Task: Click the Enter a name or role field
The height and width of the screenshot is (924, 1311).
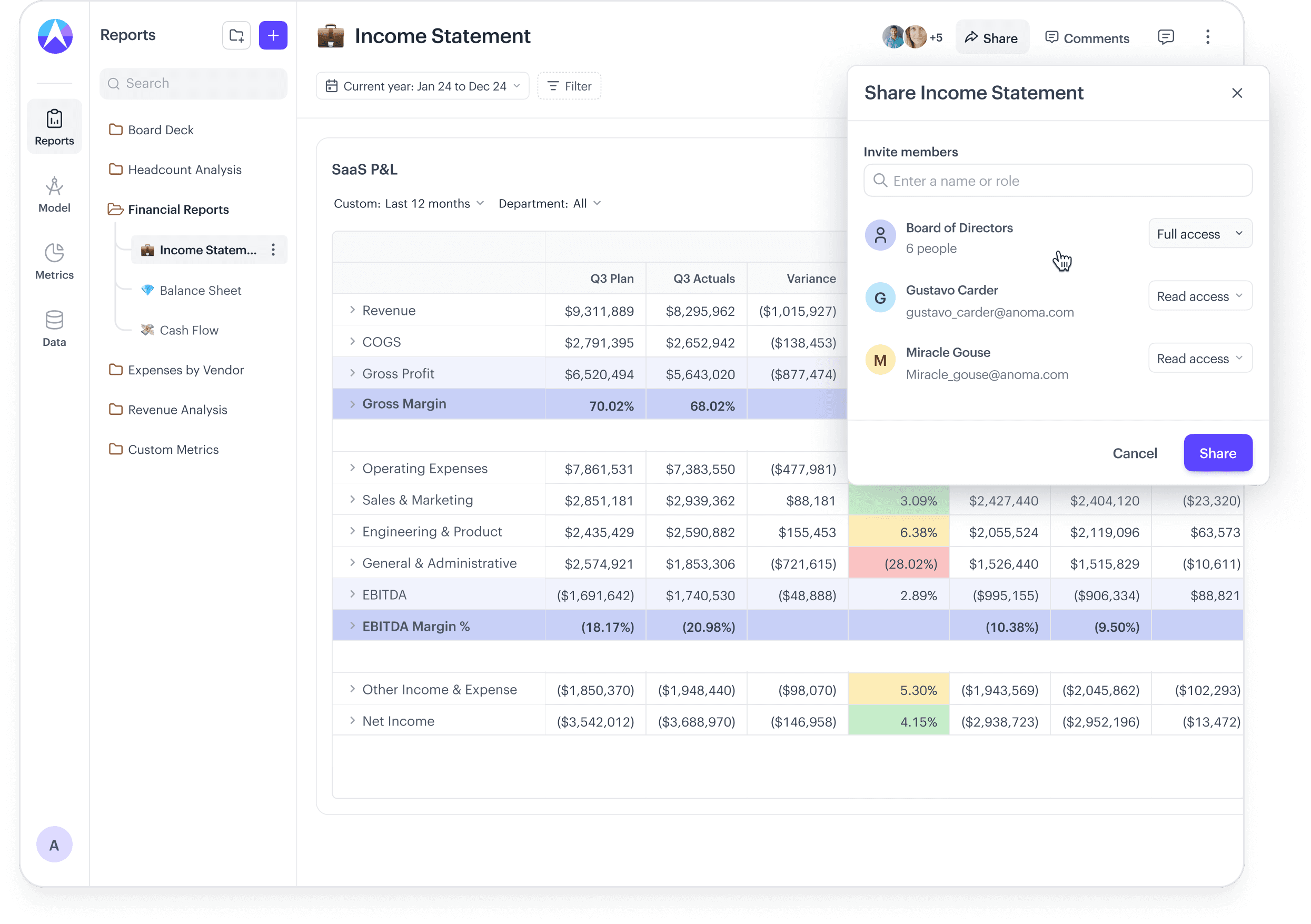Action: coord(1057,181)
